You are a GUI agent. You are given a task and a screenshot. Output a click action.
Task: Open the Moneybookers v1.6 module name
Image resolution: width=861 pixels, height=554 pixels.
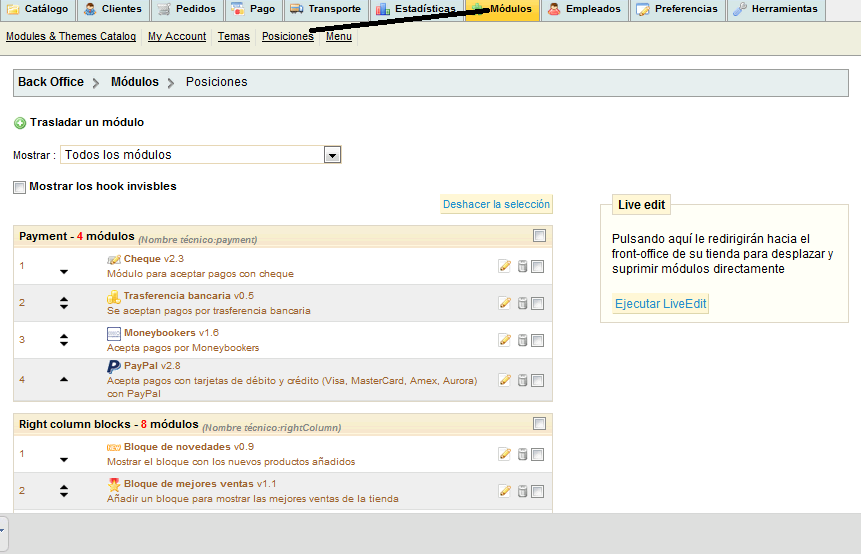click(171, 333)
